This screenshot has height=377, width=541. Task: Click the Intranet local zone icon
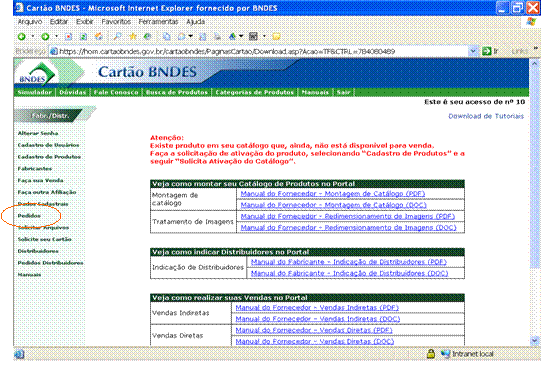coord(446,354)
